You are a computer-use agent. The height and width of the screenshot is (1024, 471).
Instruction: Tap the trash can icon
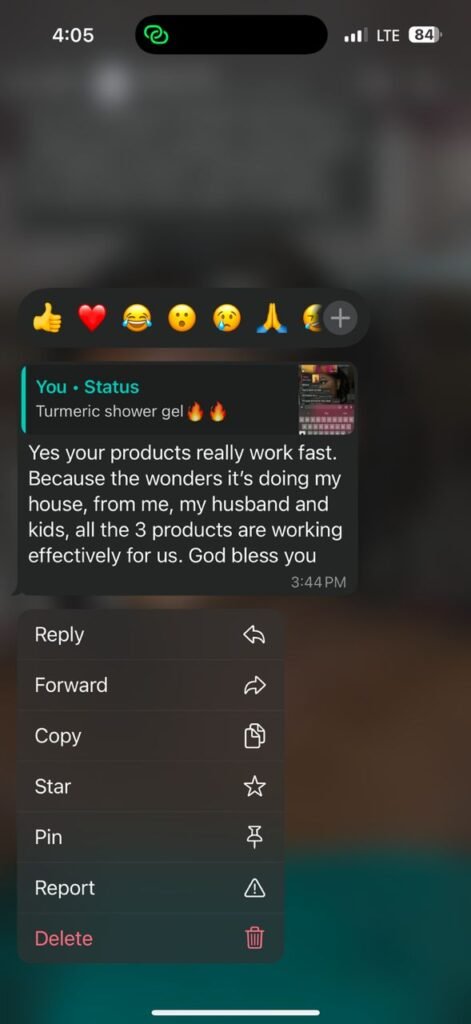pos(254,938)
